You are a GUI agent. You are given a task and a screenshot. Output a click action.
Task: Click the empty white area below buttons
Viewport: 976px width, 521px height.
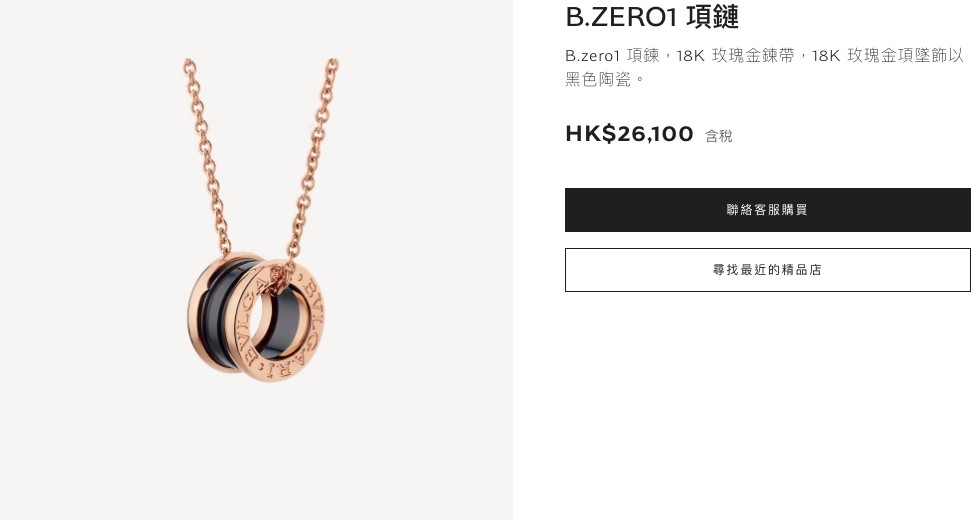[x=767, y=405]
